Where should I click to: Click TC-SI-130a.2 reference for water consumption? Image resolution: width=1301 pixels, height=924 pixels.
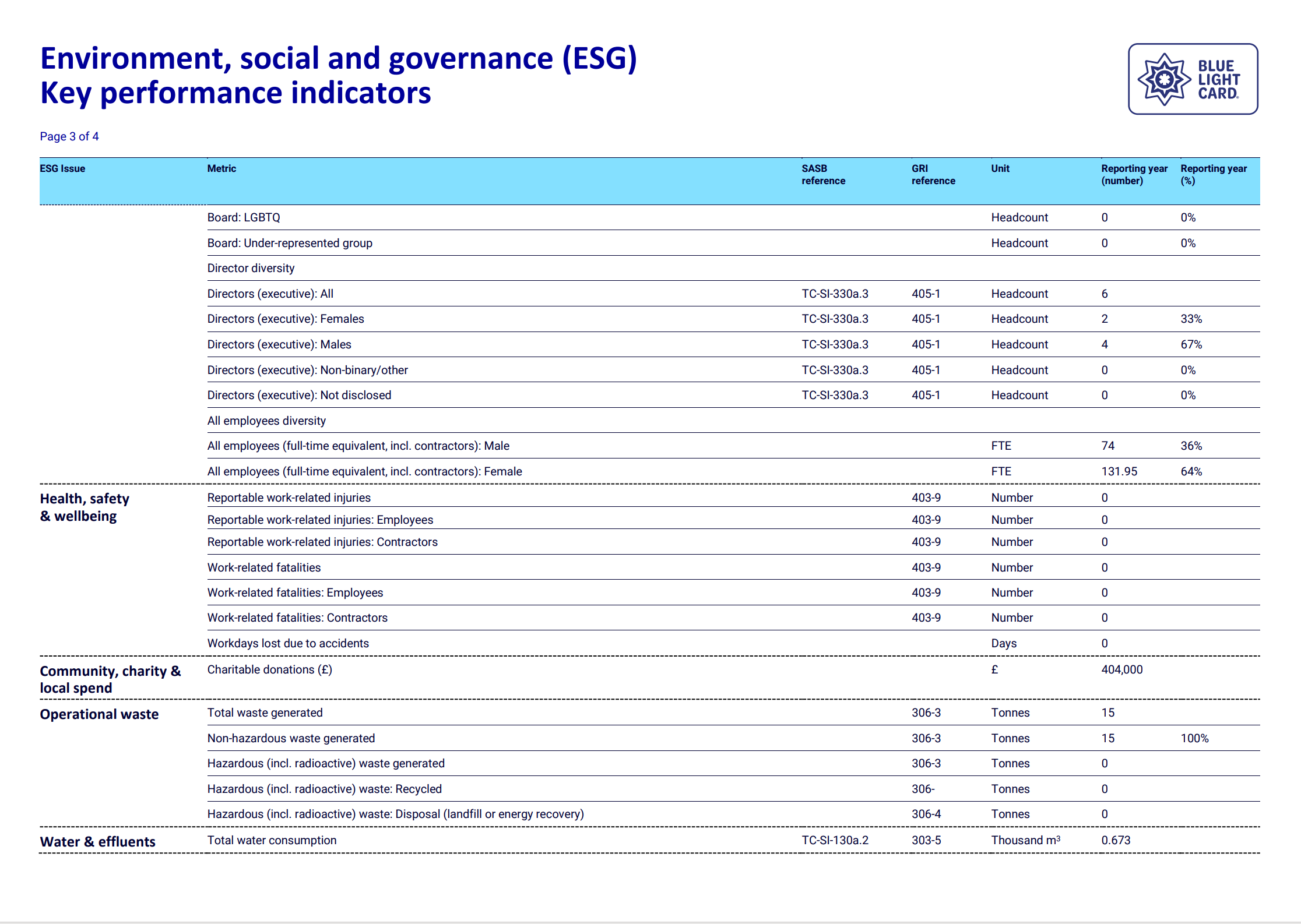(835, 840)
